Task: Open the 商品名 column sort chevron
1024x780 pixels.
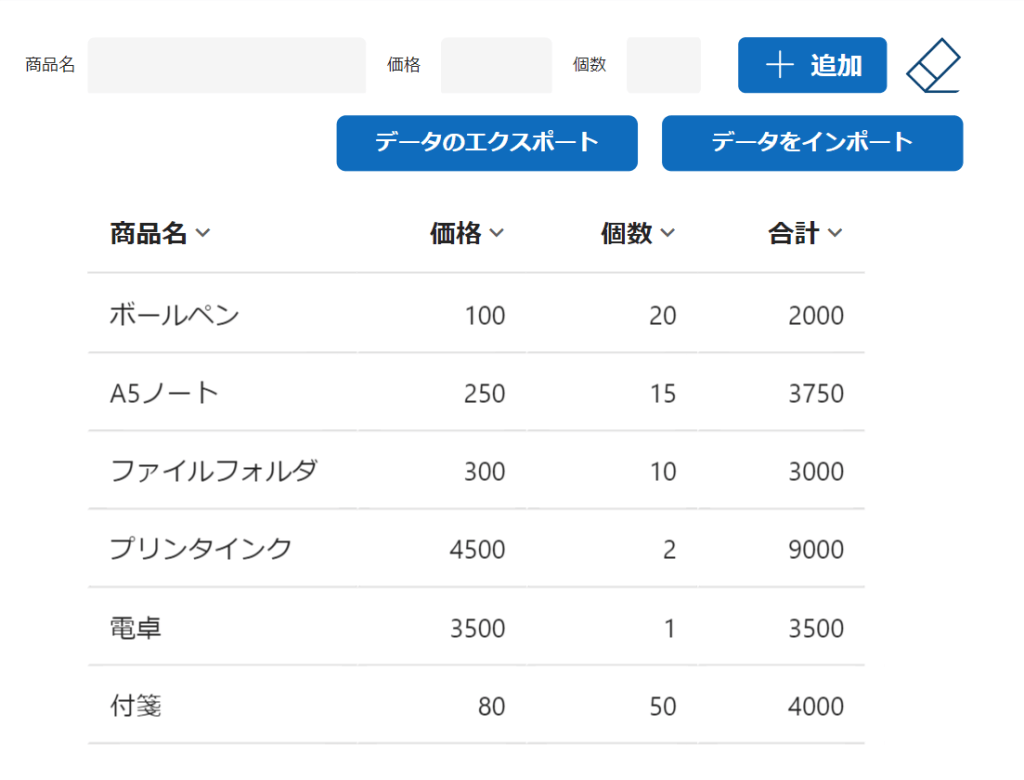Action: point(203,234)
